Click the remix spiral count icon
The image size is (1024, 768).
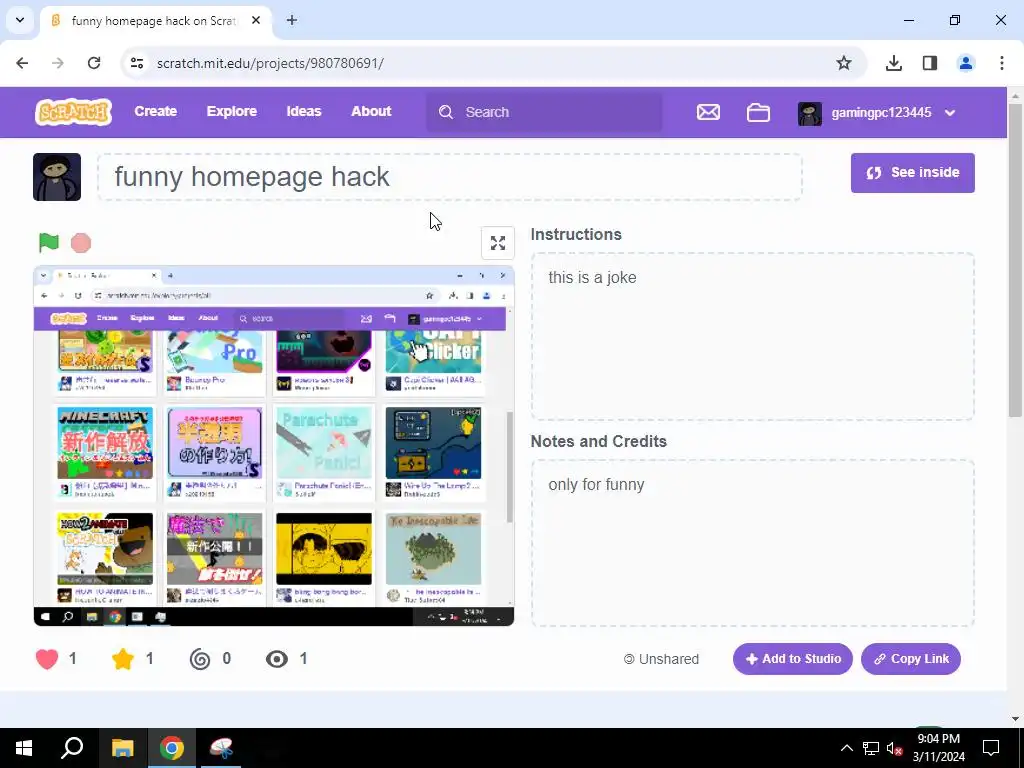click(x=200, y=659)
